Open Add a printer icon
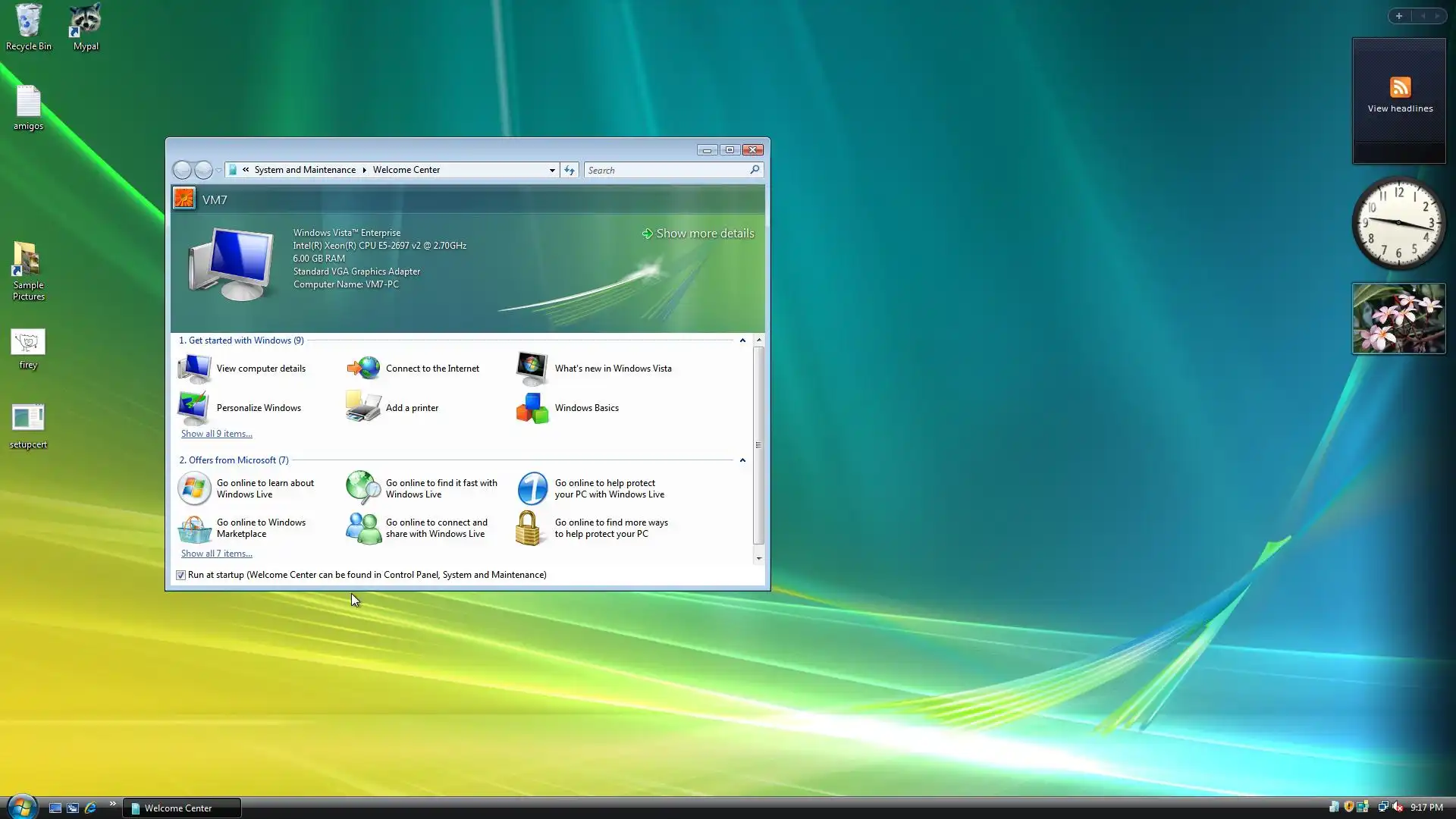The height and width of the screenshot is (819, 1456). pyautogui.click(x=363, y=407)
